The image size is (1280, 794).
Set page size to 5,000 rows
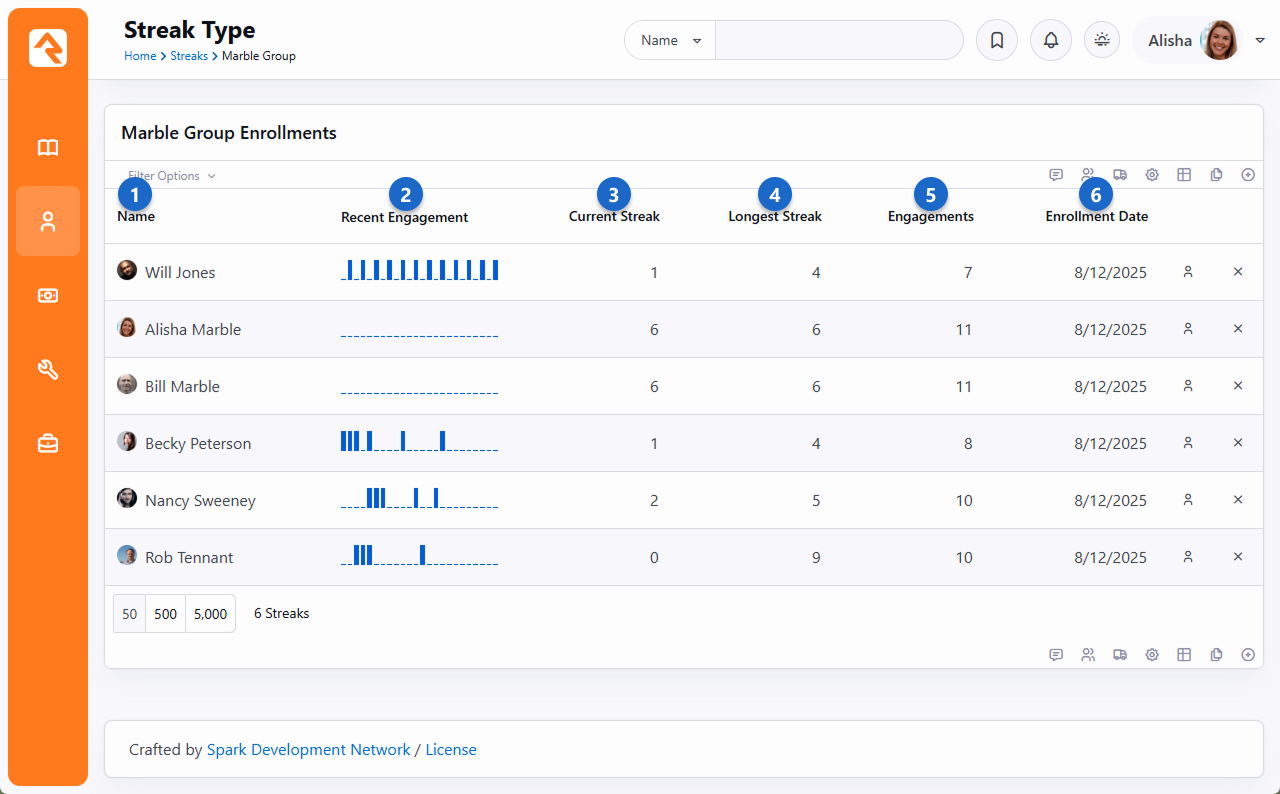coord(210,614)
